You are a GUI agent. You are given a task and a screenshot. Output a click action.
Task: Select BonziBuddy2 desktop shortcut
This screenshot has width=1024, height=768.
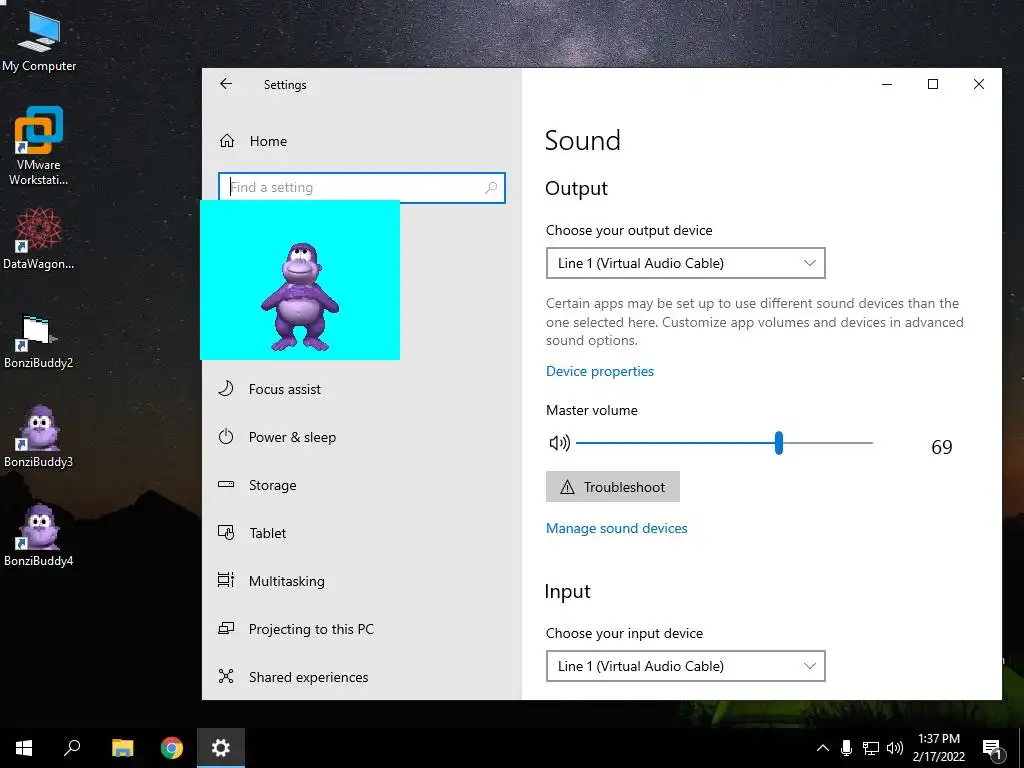click(x=39, y=342)
